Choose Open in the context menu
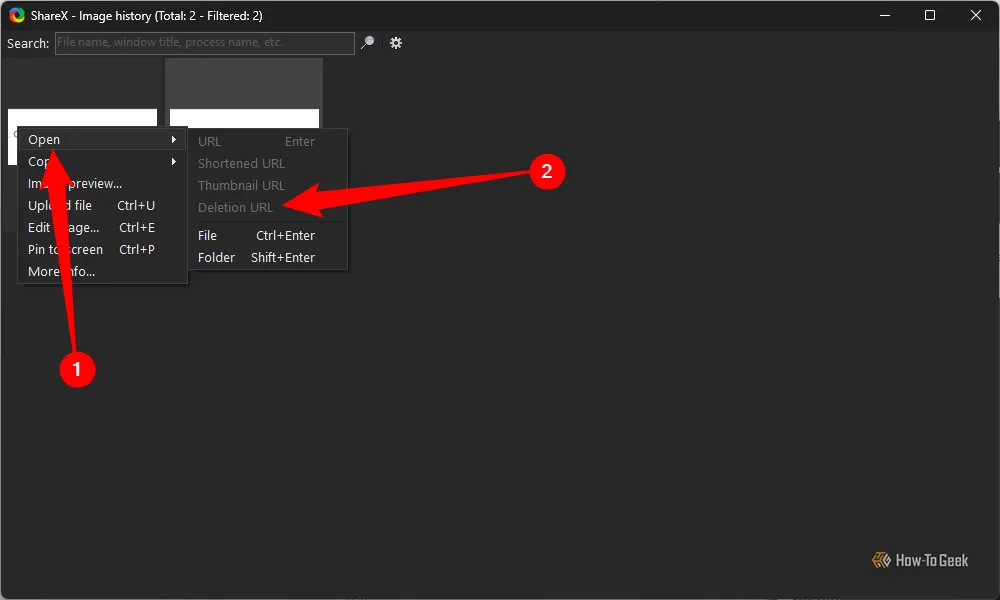 click(44, 140)
